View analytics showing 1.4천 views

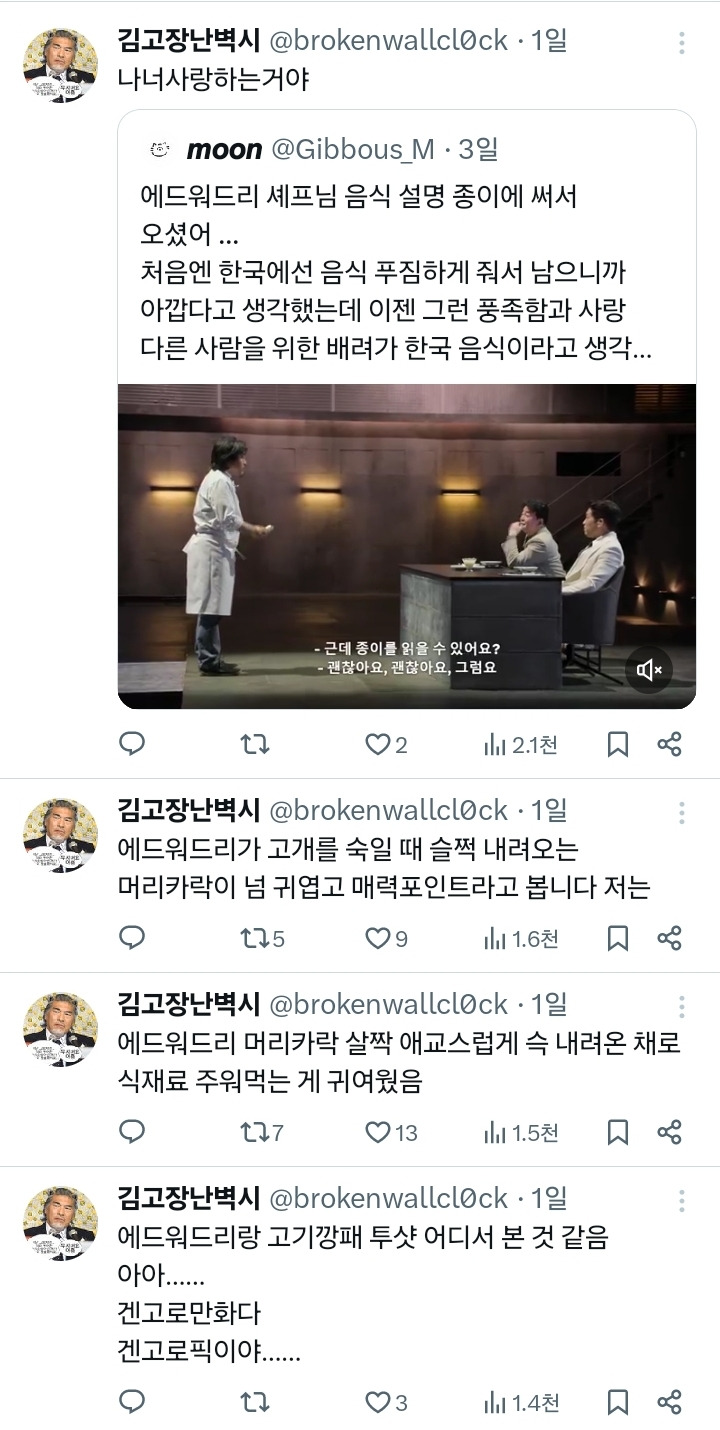pyautogui.click(x=521, y=1403)
